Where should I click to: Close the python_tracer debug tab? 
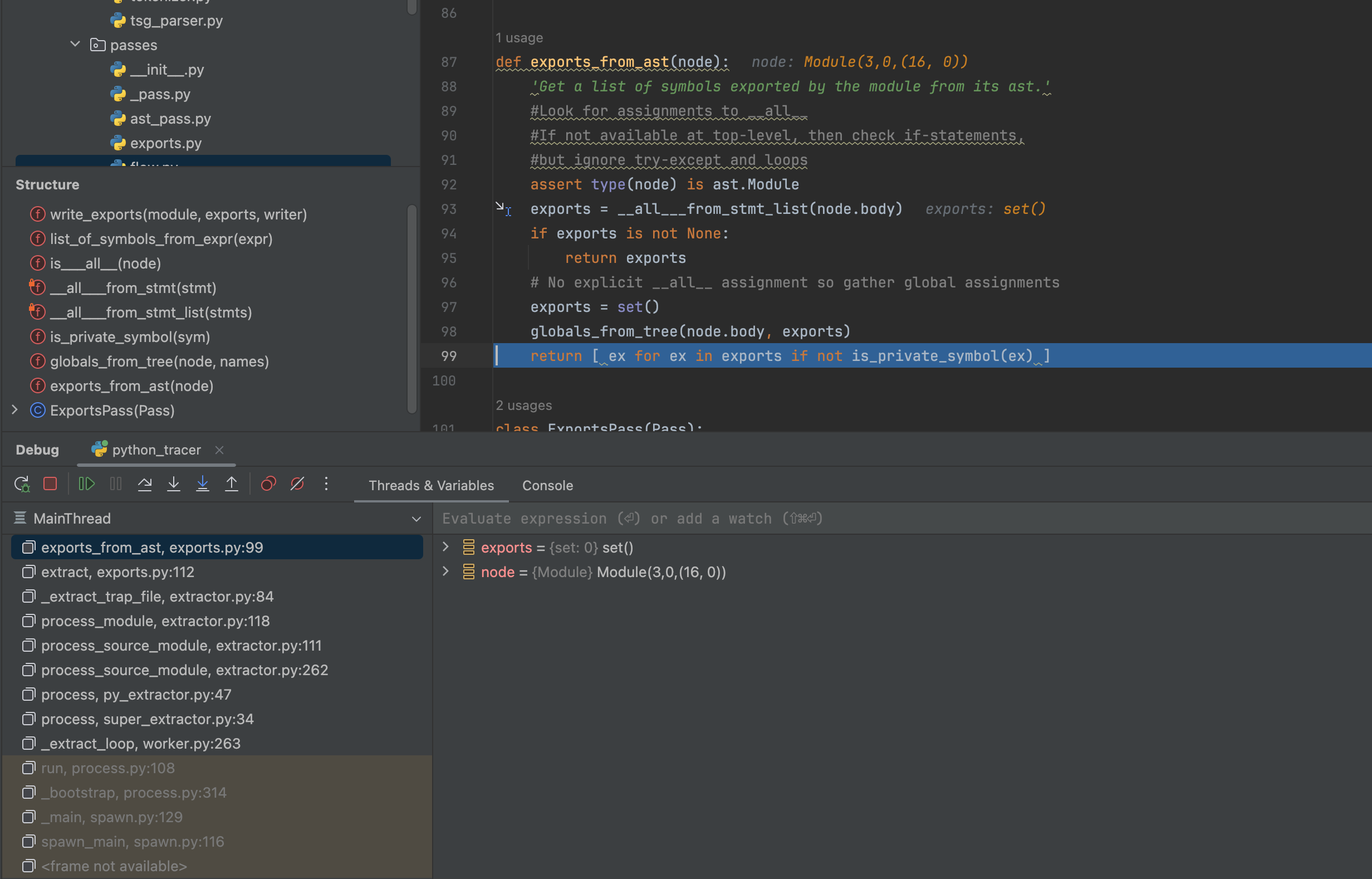[219, 450]
